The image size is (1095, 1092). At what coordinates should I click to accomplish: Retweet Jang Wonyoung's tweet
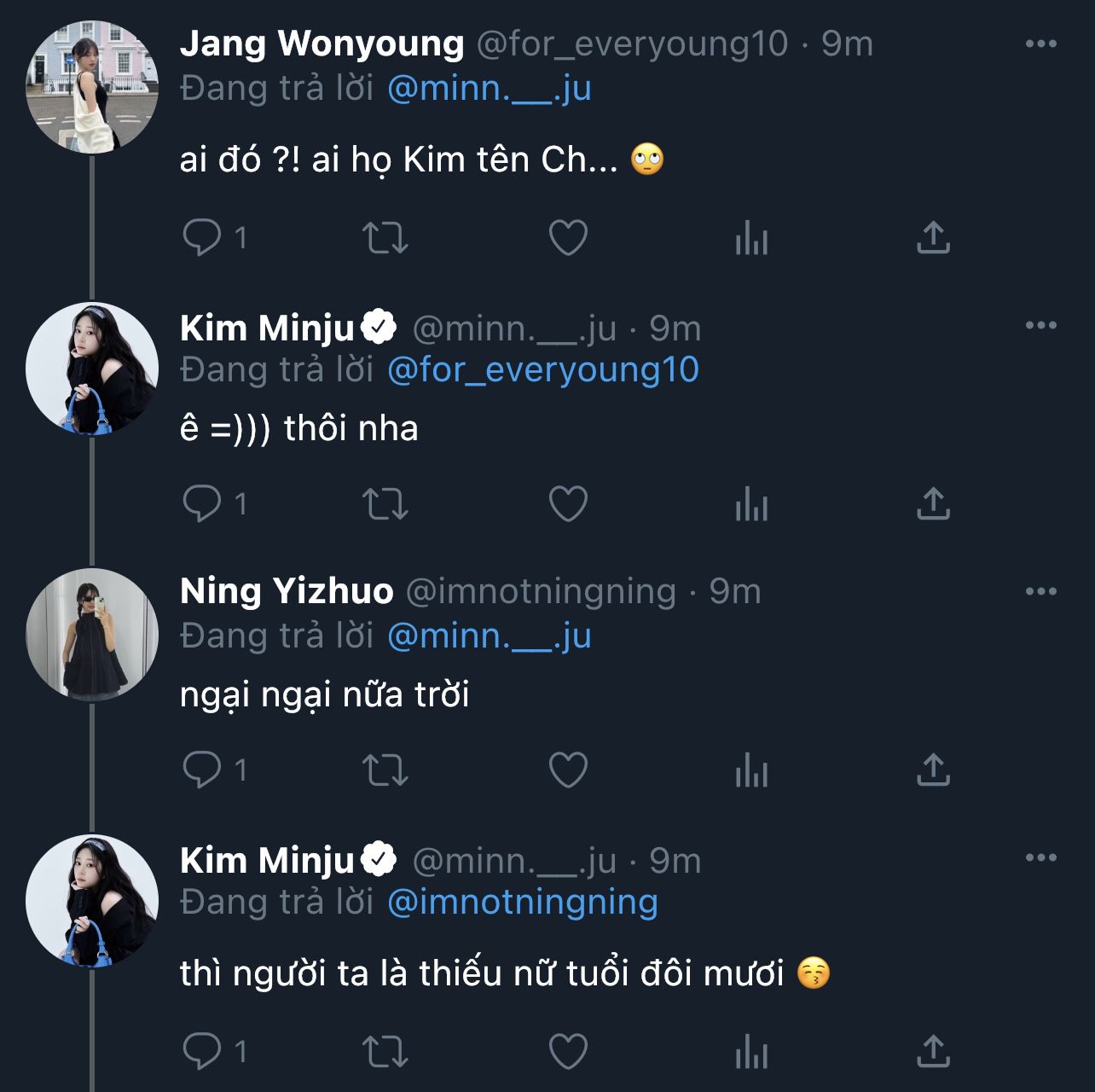click(x=385, y=238)
